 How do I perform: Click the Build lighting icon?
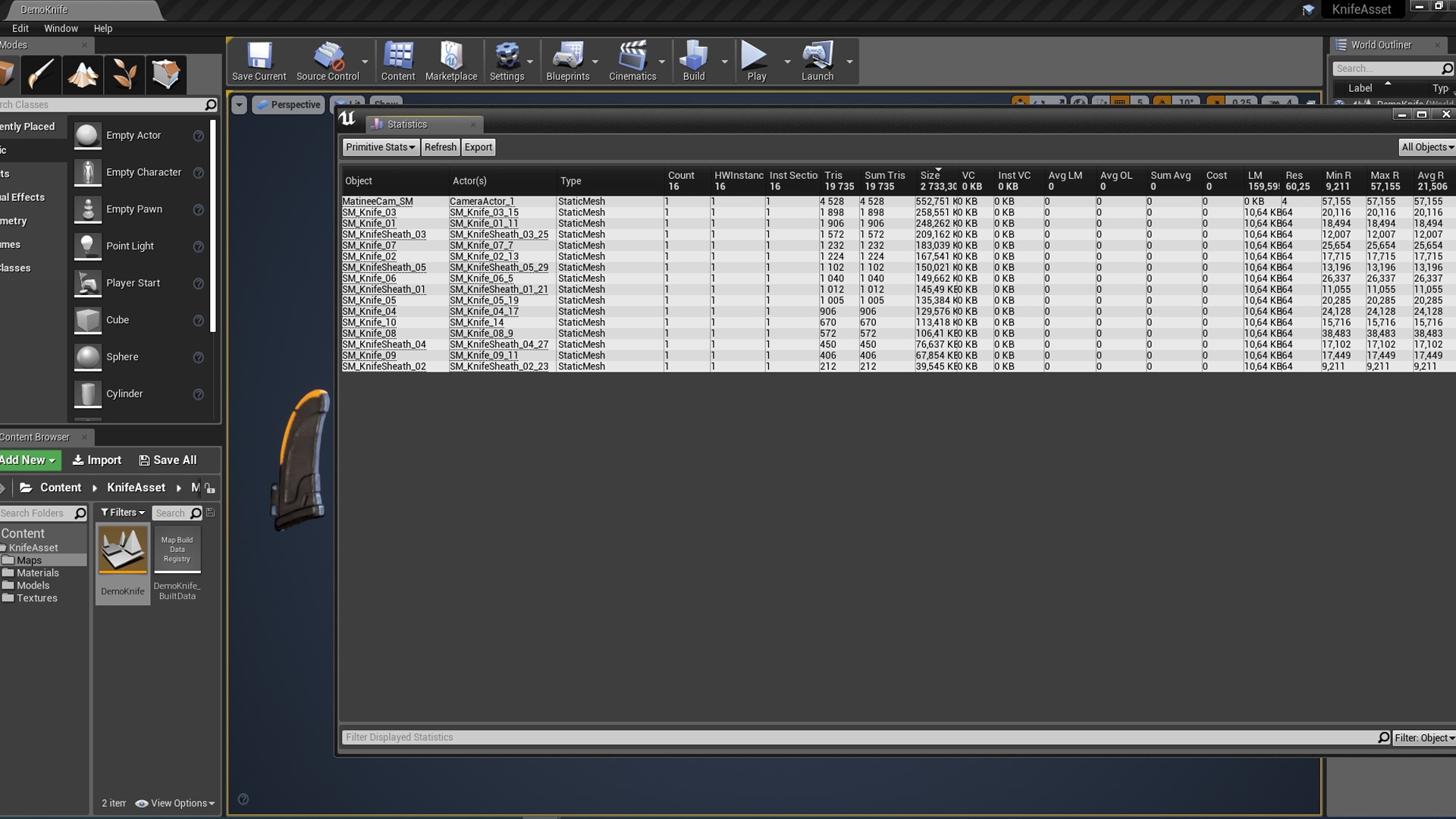pyautogui.click(x=693, y=61)
